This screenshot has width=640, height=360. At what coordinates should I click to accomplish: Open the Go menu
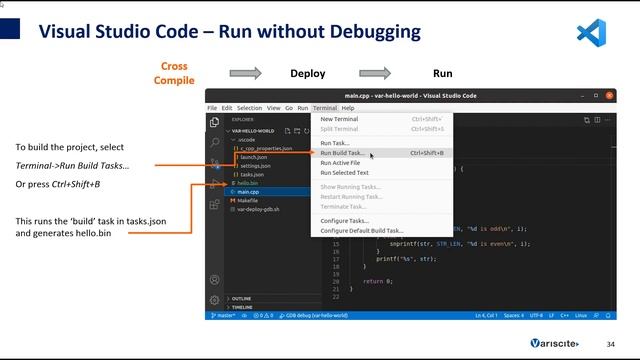[289, 108]
